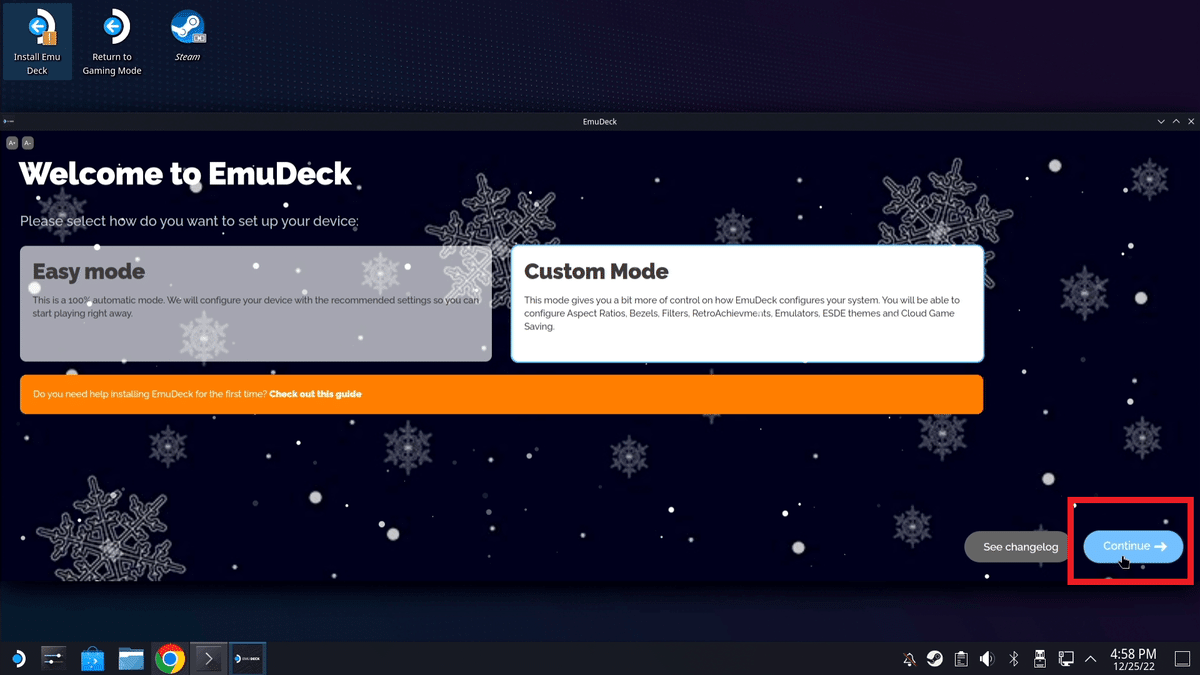This screenshot has height=675, width=1200.
Task: Open the 'Check out this guide' link
Action: pyautogui.click(x=315, y=394)
